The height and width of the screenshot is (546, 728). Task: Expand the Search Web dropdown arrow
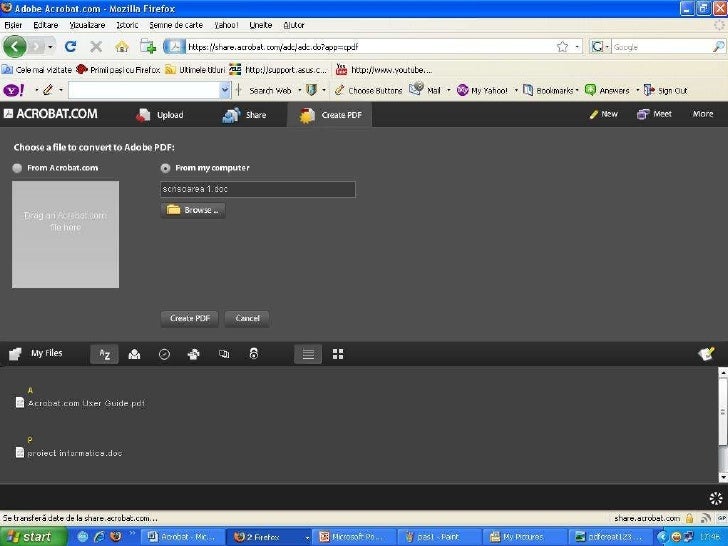[x=299, y=90]
